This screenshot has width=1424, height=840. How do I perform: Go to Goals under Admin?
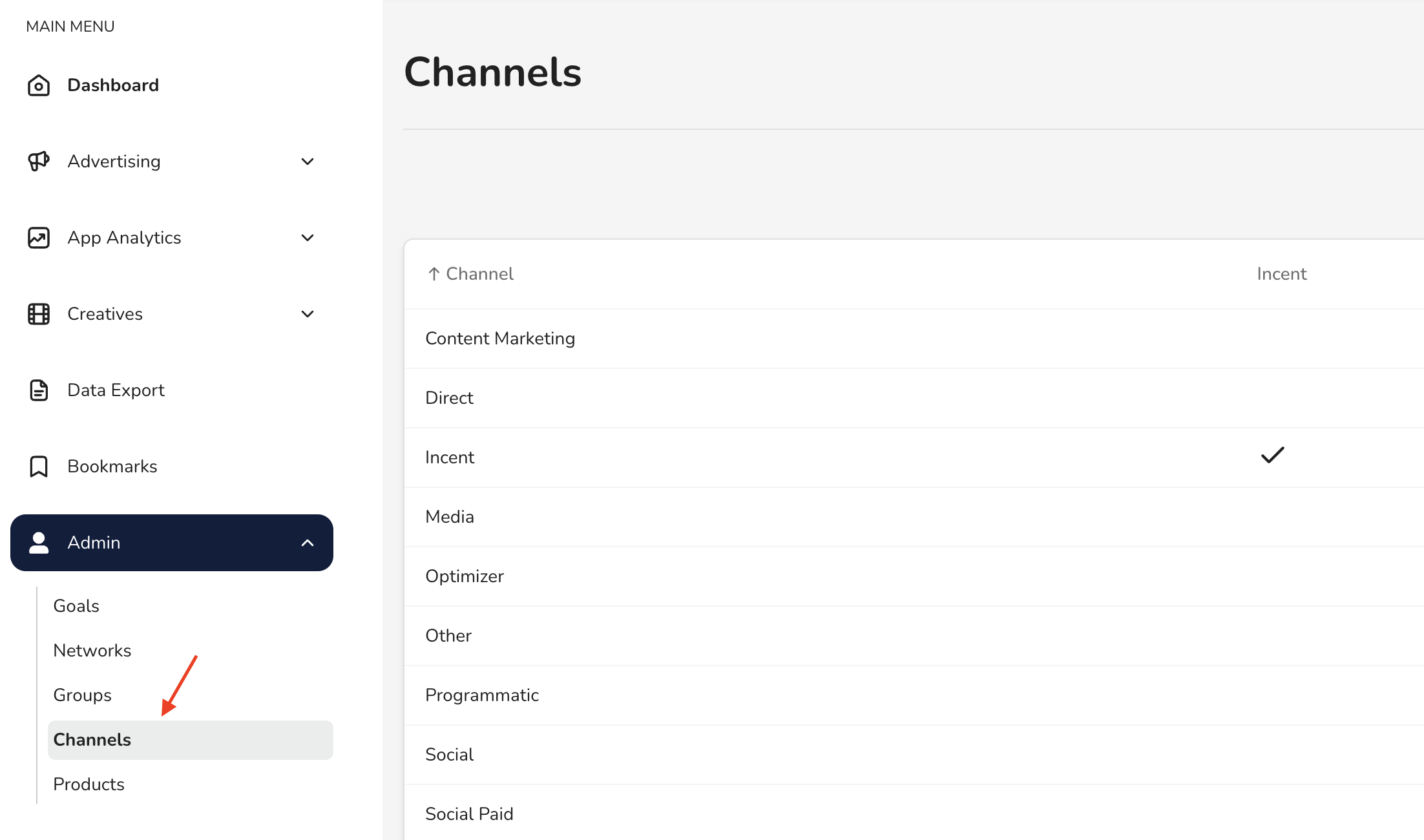click(76, 606)
